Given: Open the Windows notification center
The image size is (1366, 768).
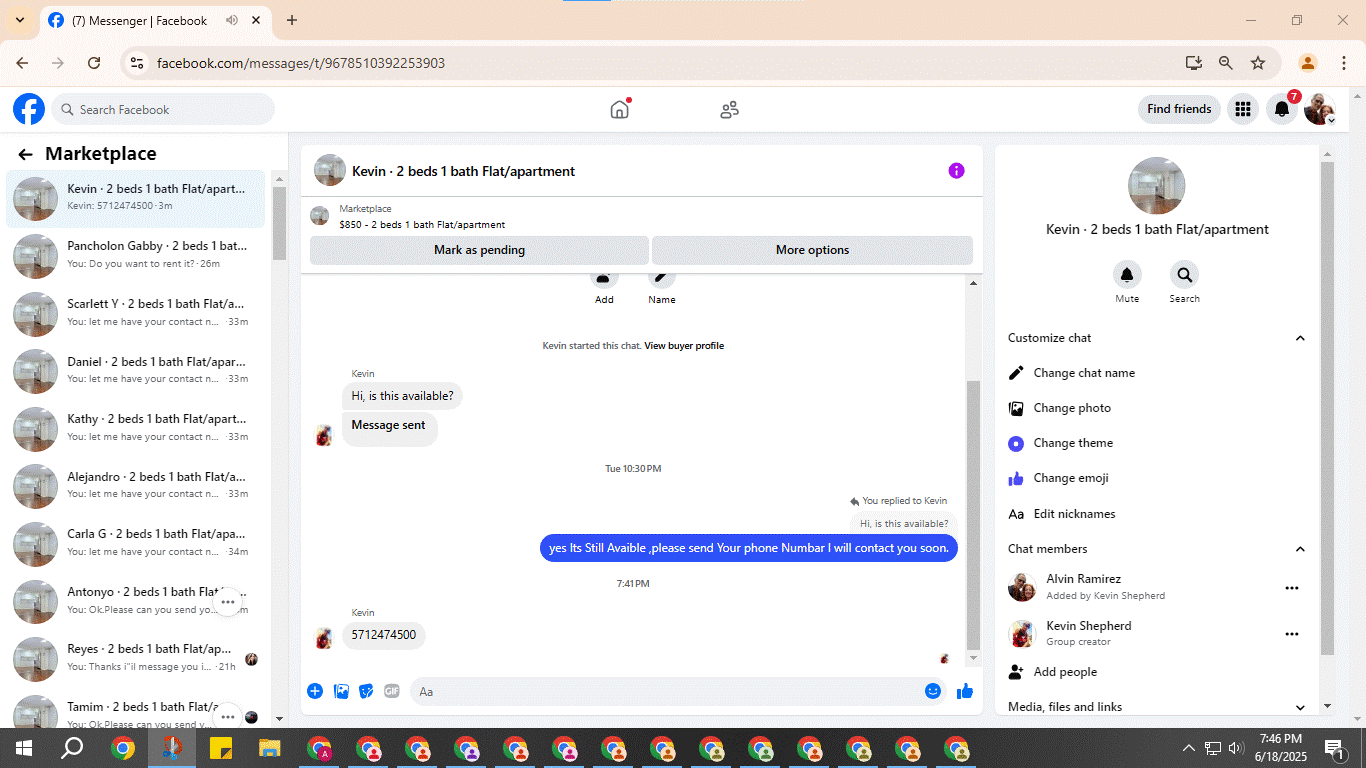Looking at the screenshot, I should [1334, 748].
